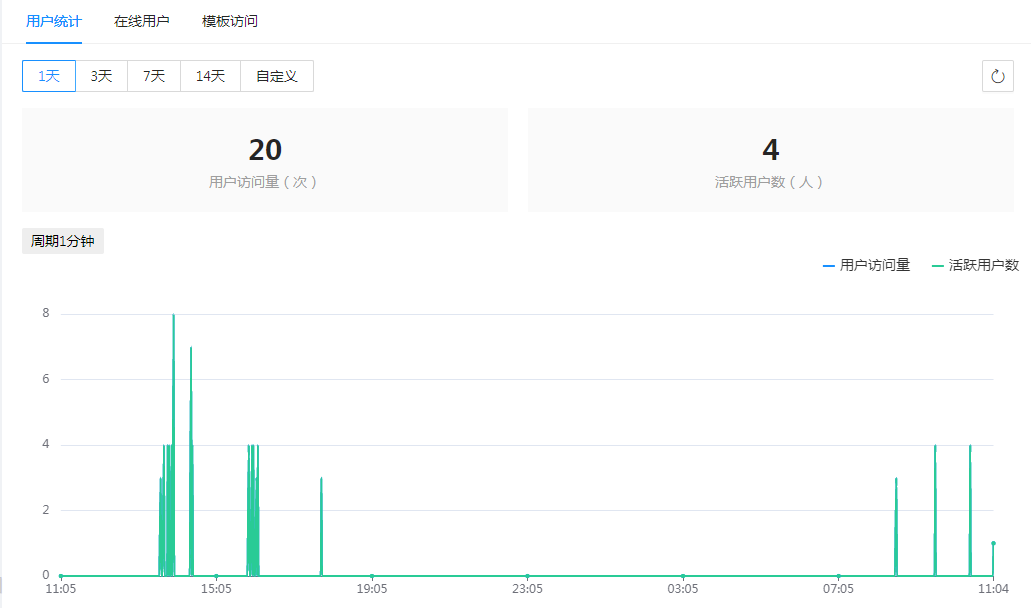Click the final data point at 11:04
Image resolution: width=1031 pixels, height=608 pixels.
click(993, 543)
